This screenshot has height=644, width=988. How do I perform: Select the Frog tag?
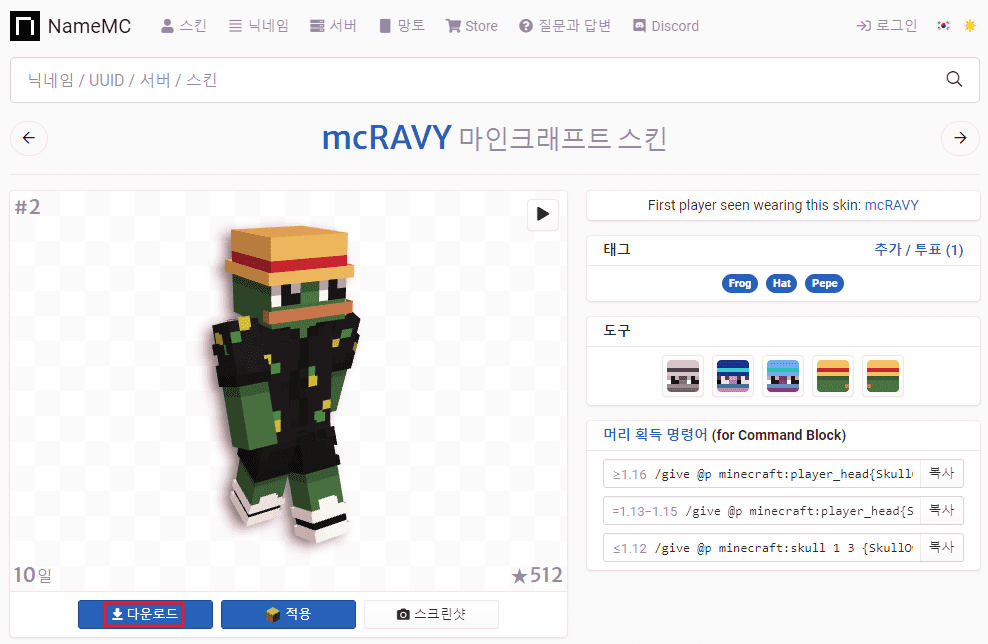(x=740, y=284)
